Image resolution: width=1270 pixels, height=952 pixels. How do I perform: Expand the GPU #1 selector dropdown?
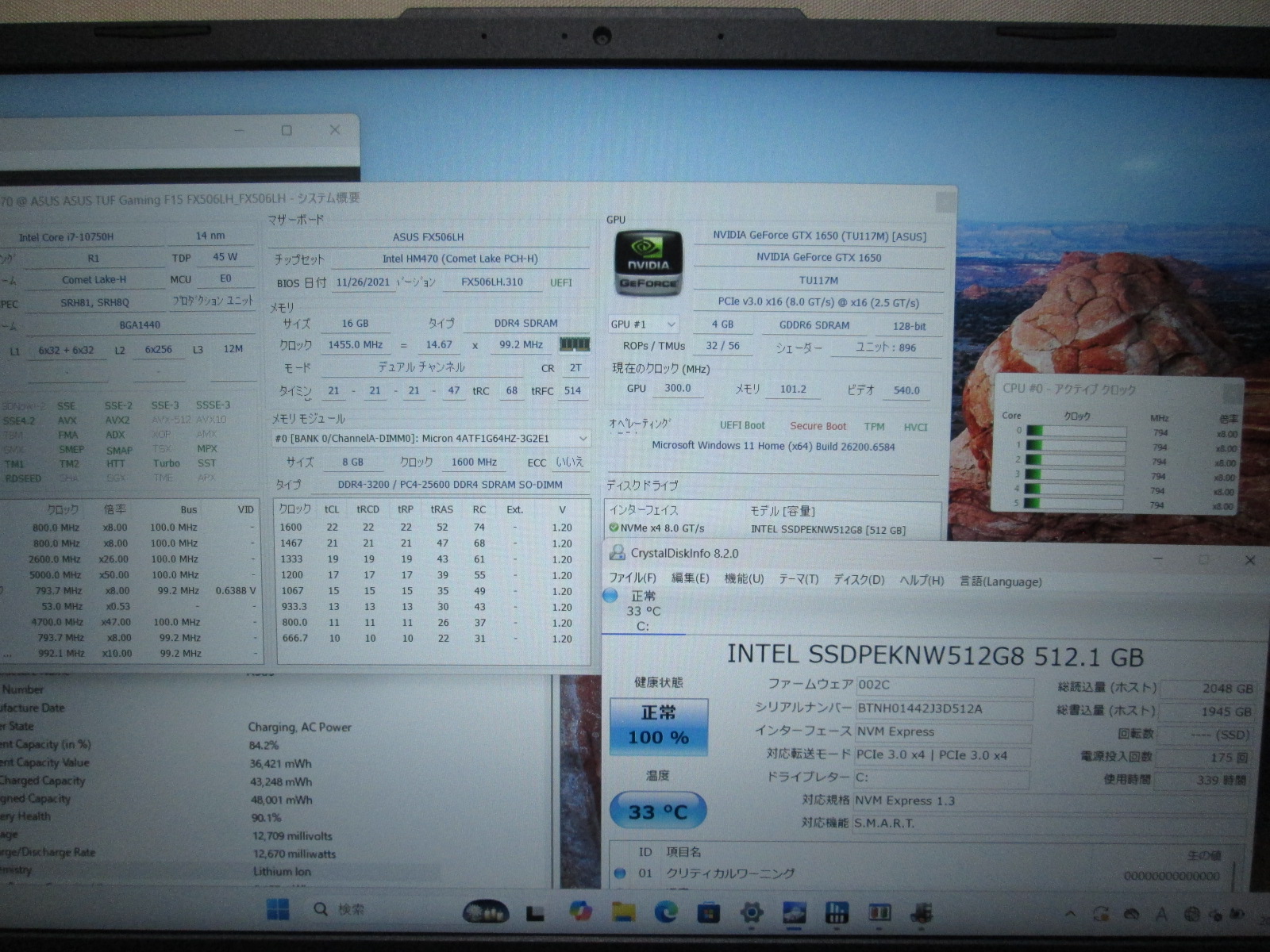click(672, 324)
